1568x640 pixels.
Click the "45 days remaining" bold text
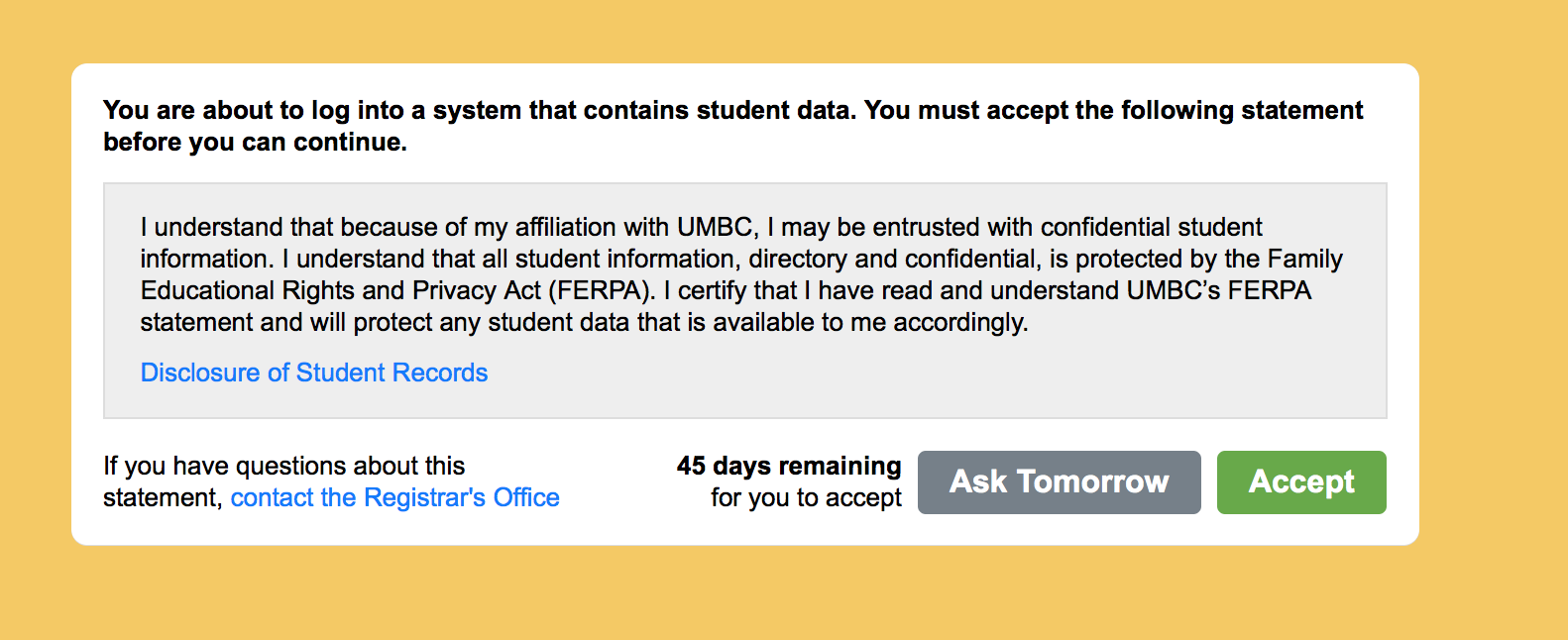pos(789,466)
